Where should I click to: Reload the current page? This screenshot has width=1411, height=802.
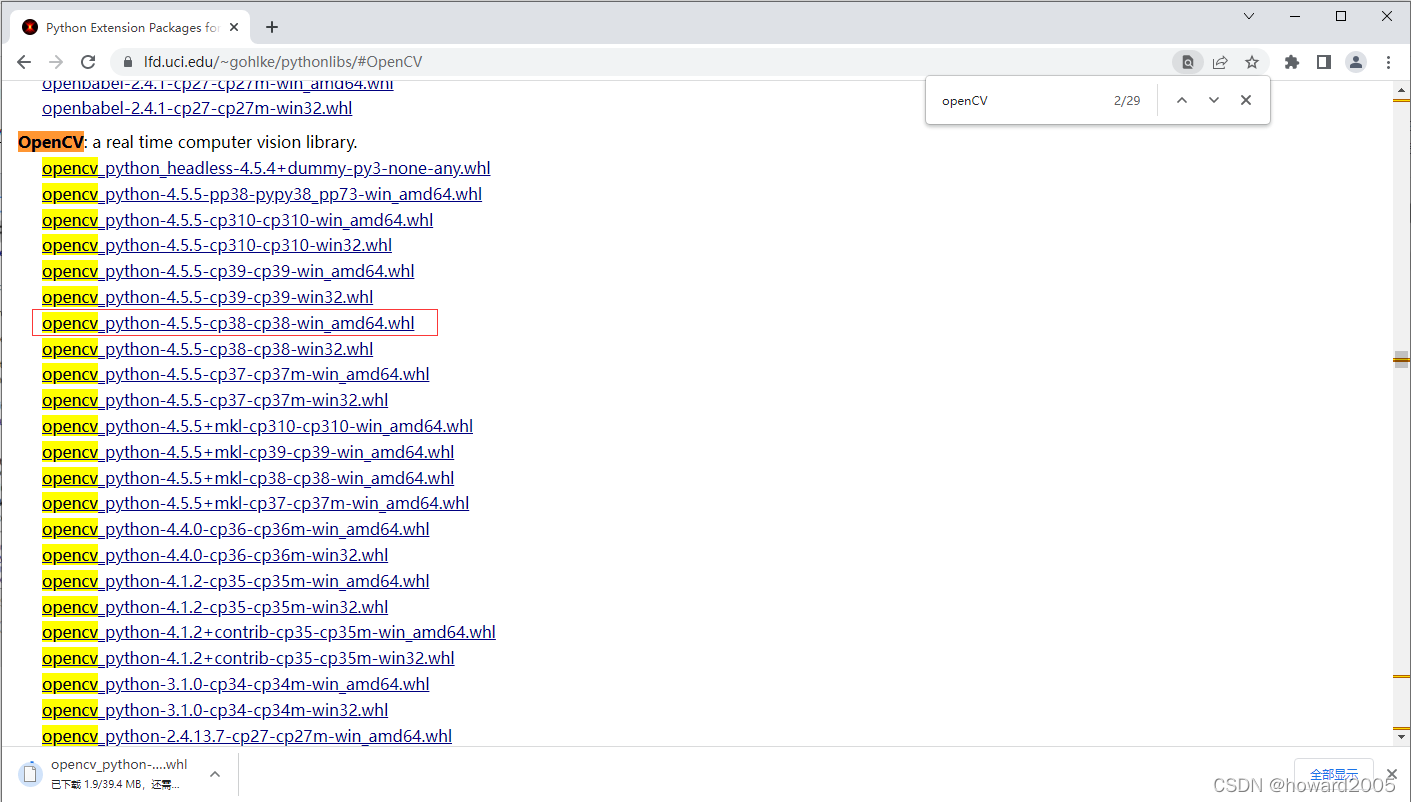click(x=88, y=62)
